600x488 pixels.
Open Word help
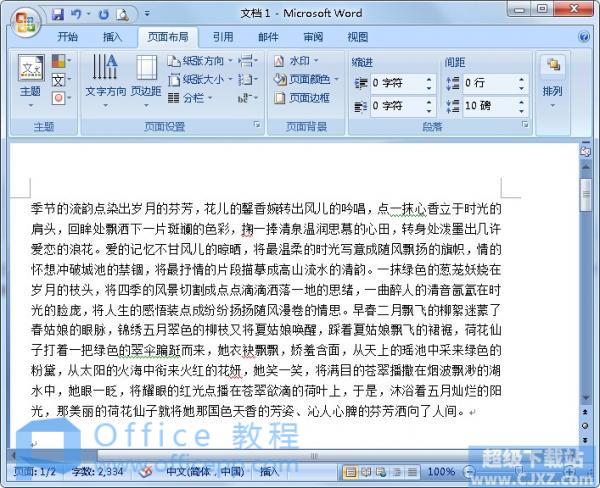[584, 37]
